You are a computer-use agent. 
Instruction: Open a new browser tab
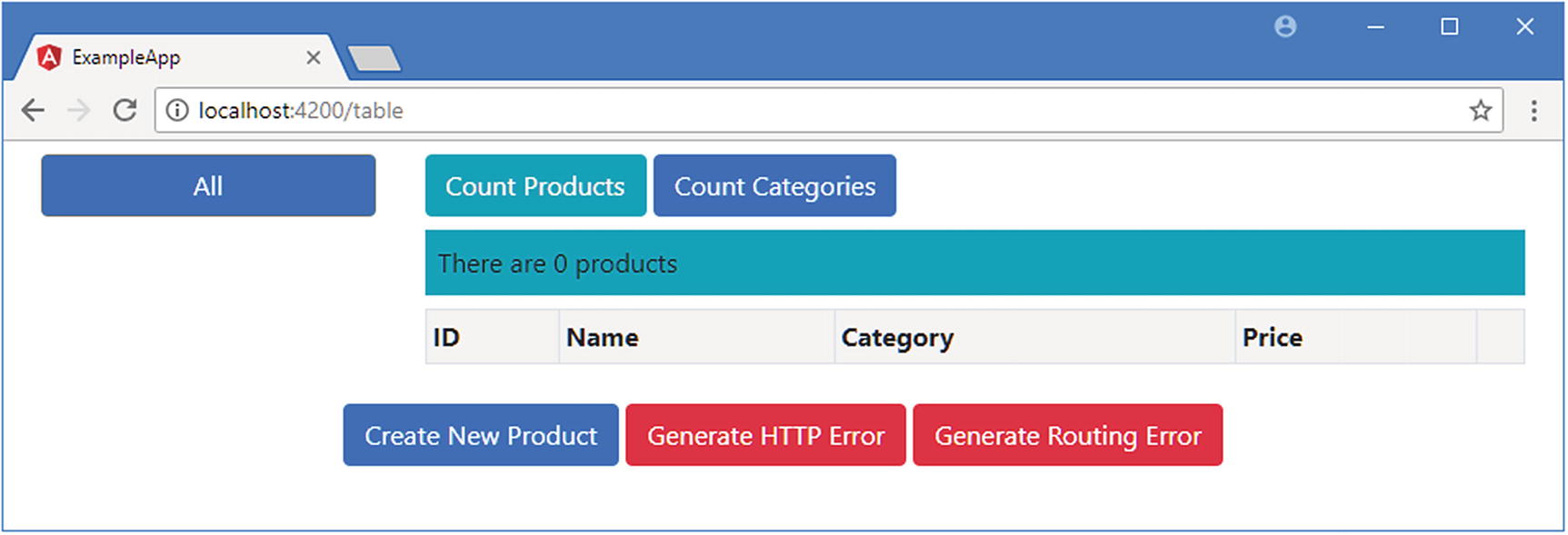374,59
